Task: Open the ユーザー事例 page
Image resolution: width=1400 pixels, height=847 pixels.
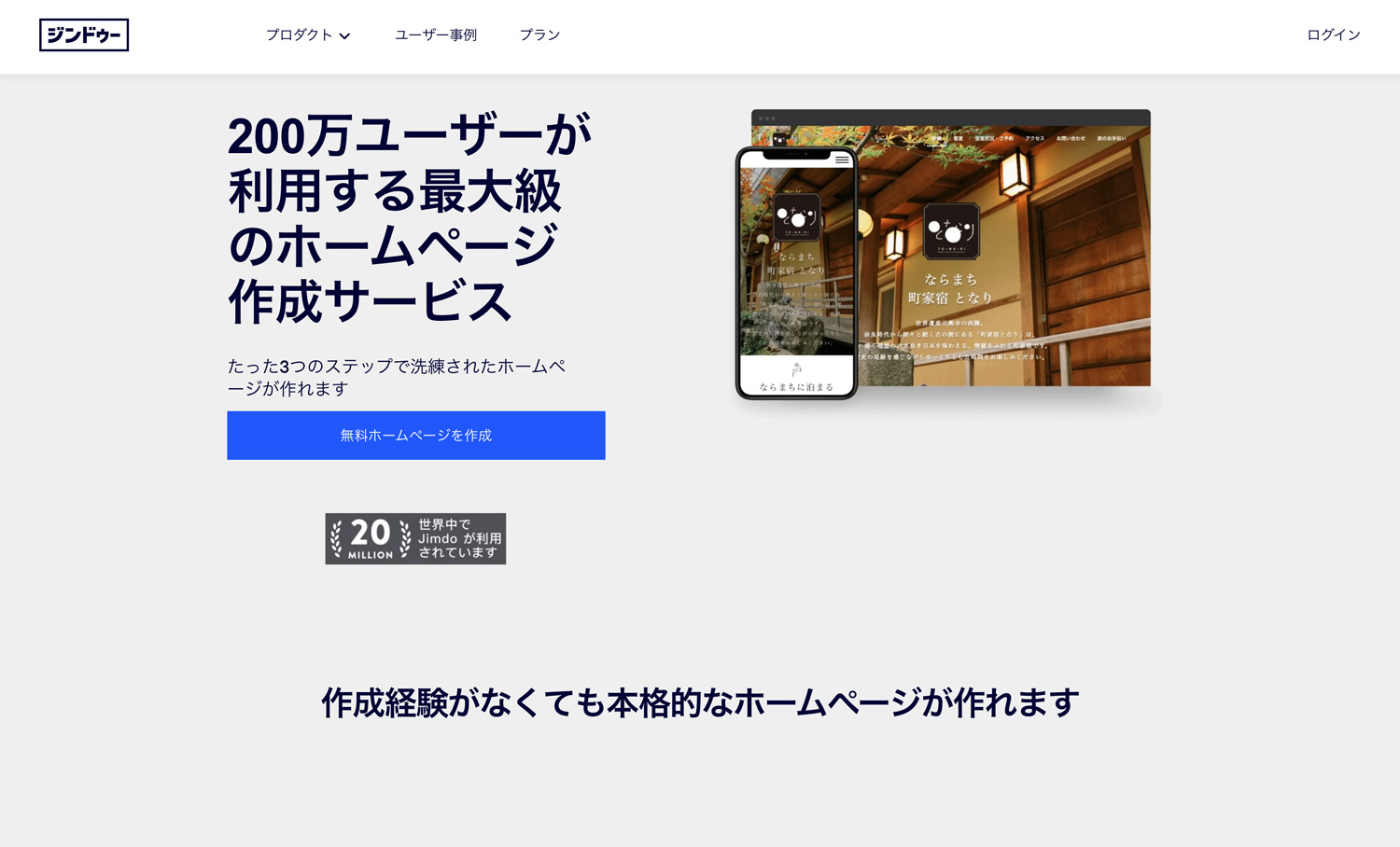Action: (435, 35)
